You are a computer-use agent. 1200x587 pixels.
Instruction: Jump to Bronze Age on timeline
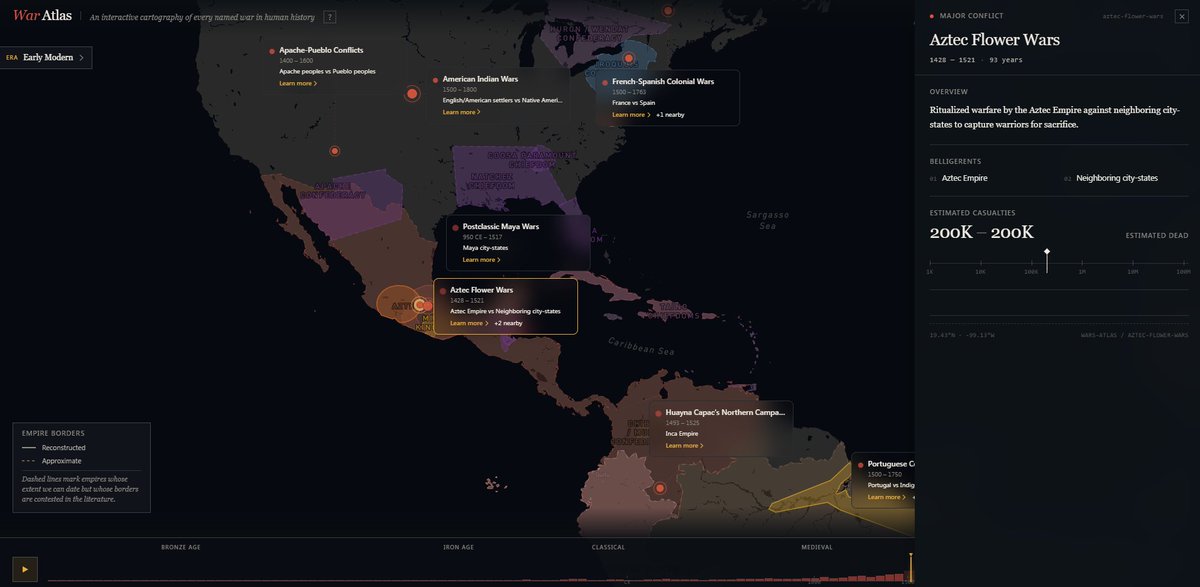pos(181,547)
